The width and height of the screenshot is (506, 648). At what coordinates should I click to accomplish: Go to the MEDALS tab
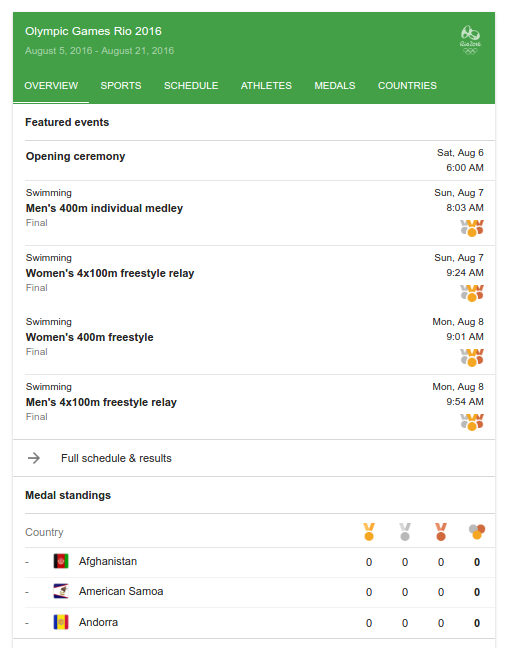pyautogui.click(x=335, y=86)
